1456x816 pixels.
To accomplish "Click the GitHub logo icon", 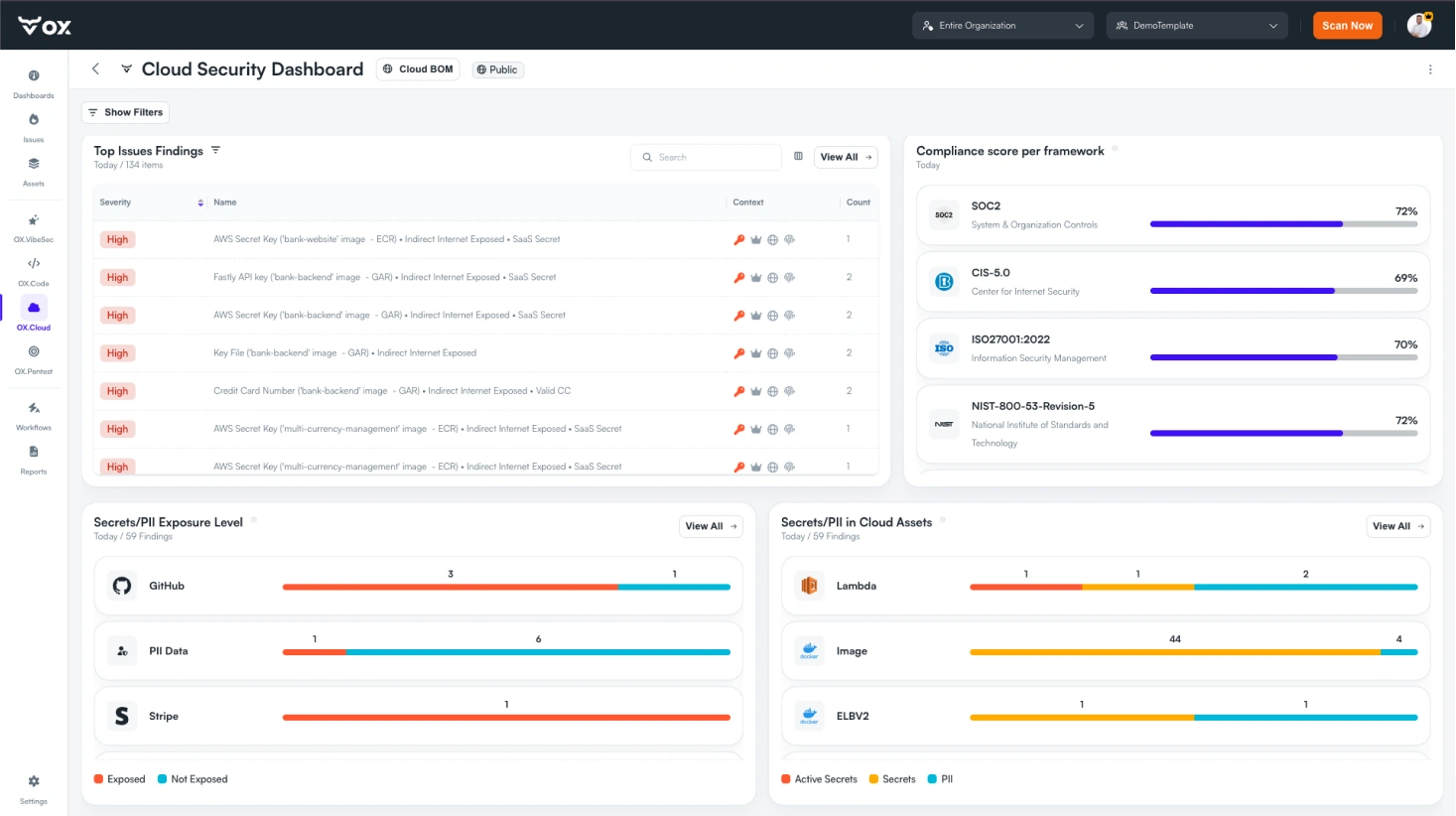I will click(x=122, y=586).
